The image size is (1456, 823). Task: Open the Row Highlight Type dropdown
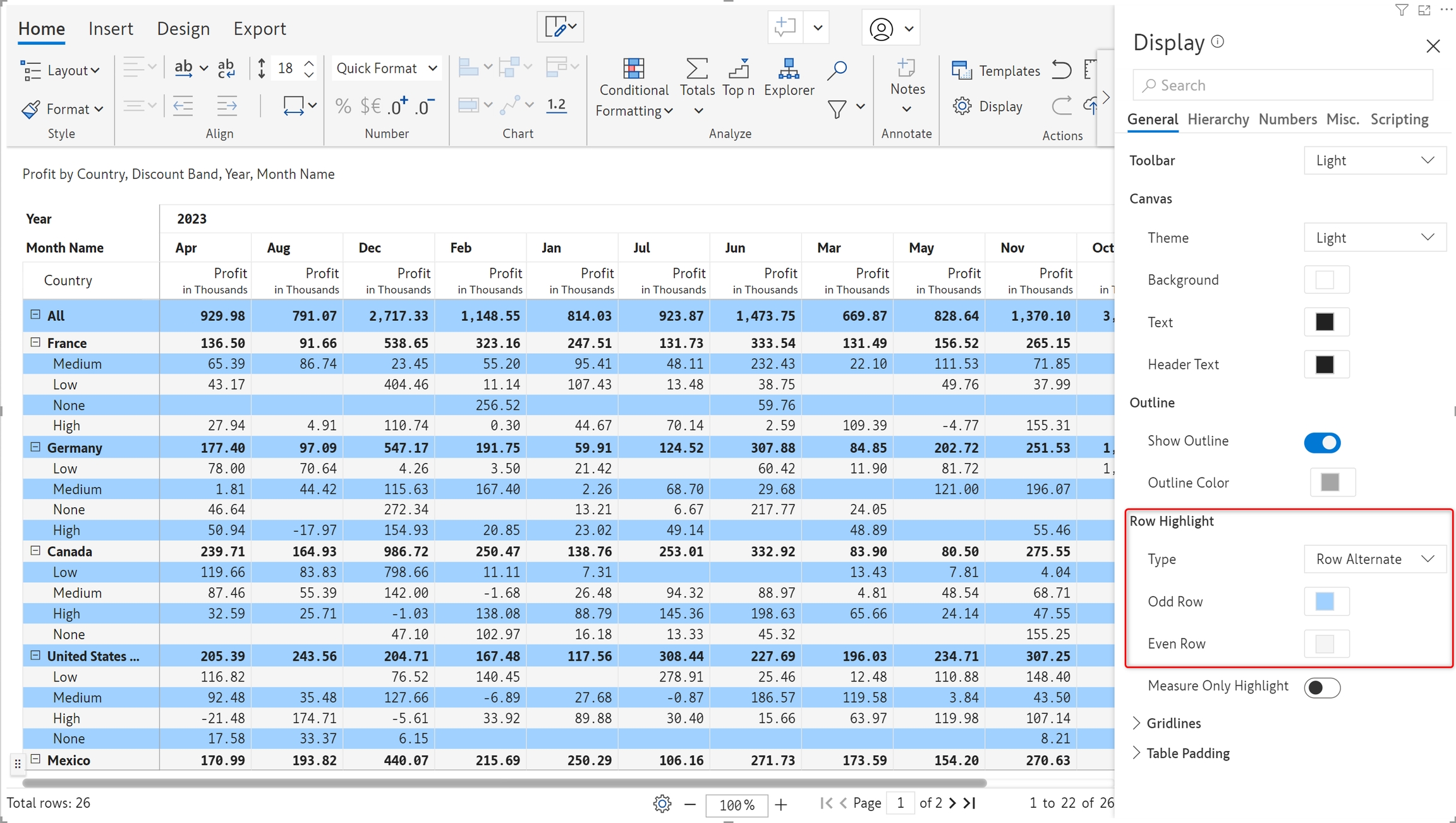[1374, 559]
